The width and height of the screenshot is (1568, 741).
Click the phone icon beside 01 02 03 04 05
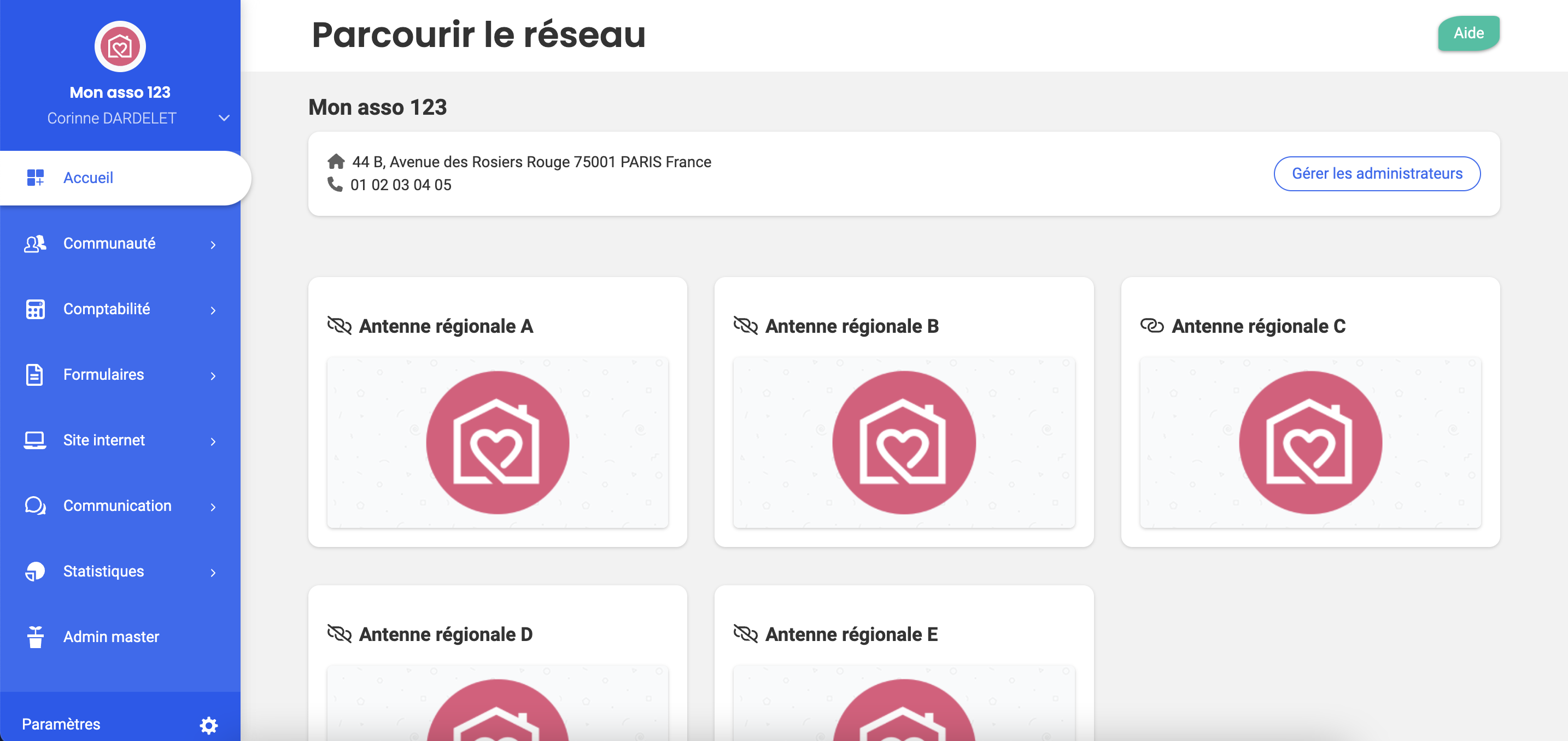coord(335,184)
